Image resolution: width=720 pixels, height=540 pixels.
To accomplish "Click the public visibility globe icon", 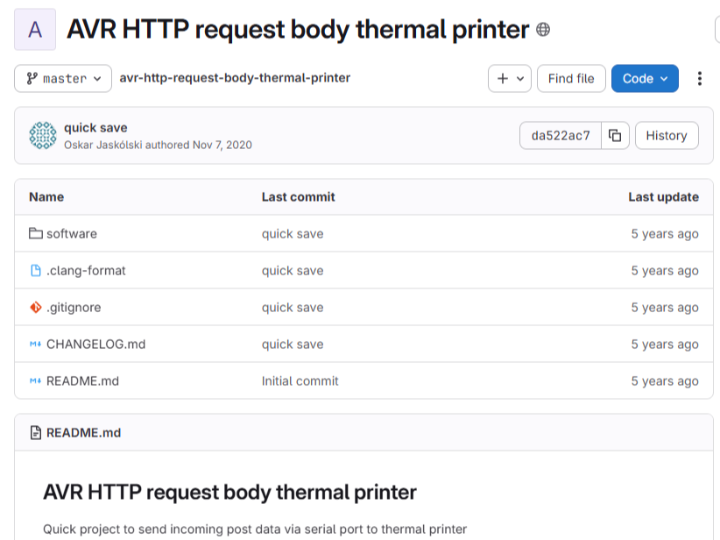I will pos(543,30).
